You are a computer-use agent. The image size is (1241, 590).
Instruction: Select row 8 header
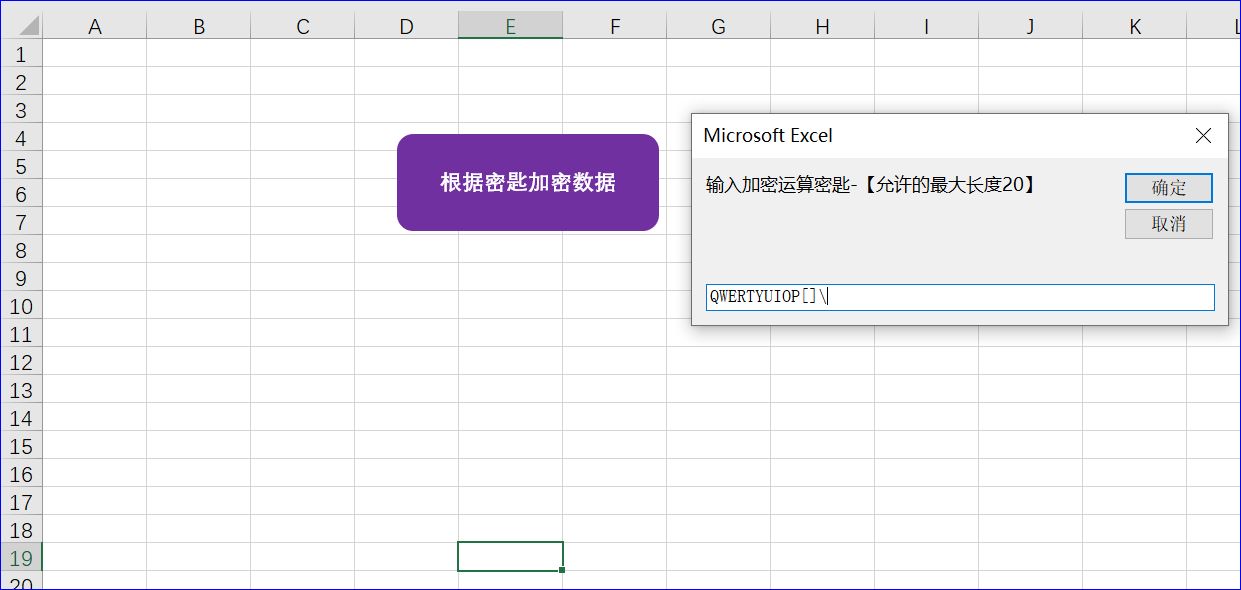tap(21, 250)
